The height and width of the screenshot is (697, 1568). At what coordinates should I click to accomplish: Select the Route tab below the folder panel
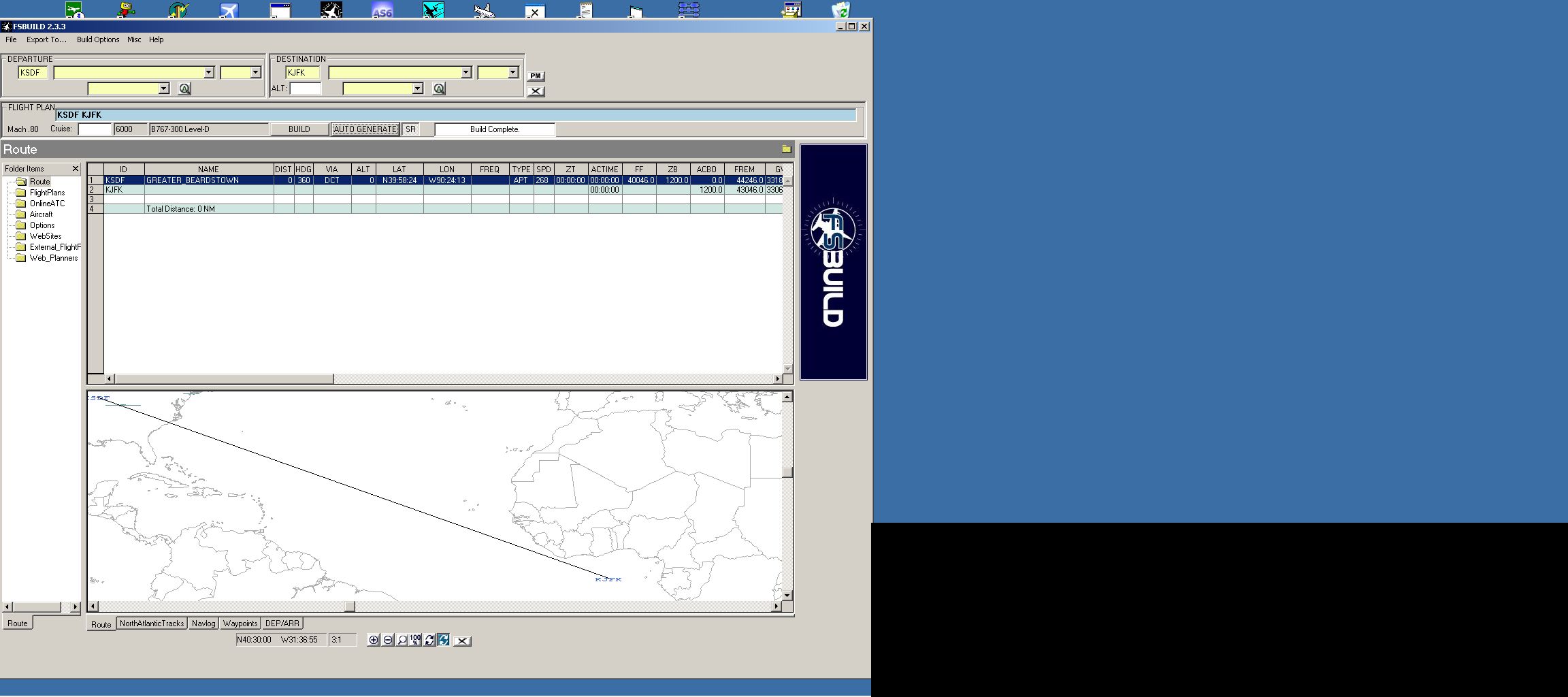[18, 623]
